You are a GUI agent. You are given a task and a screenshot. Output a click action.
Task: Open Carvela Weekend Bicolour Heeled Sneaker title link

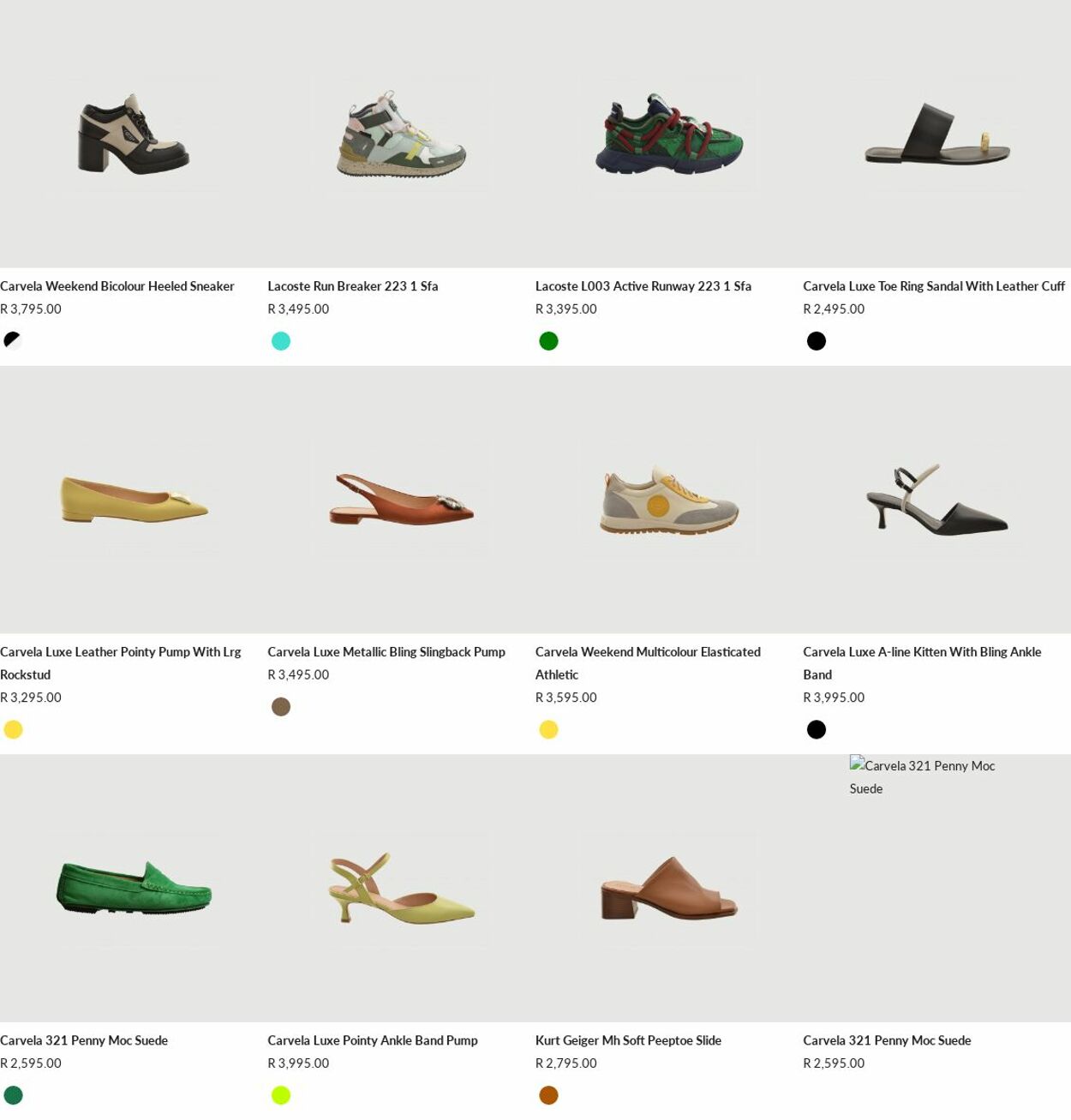tap(117, 286)
